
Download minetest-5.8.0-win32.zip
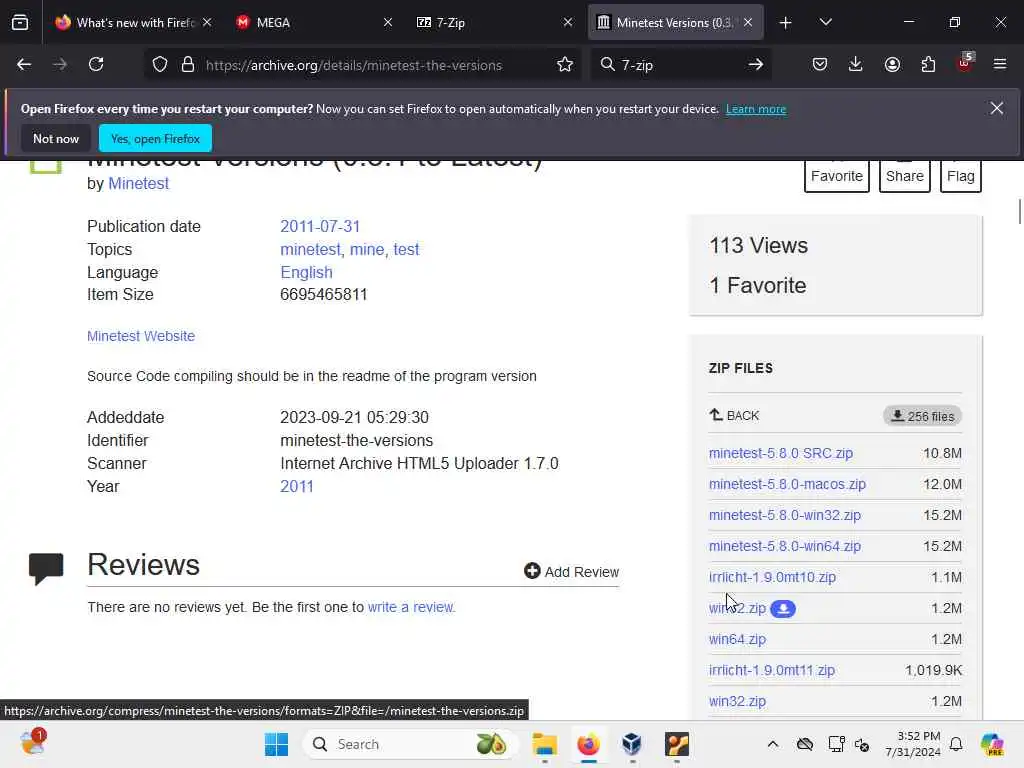click(784, 515)
